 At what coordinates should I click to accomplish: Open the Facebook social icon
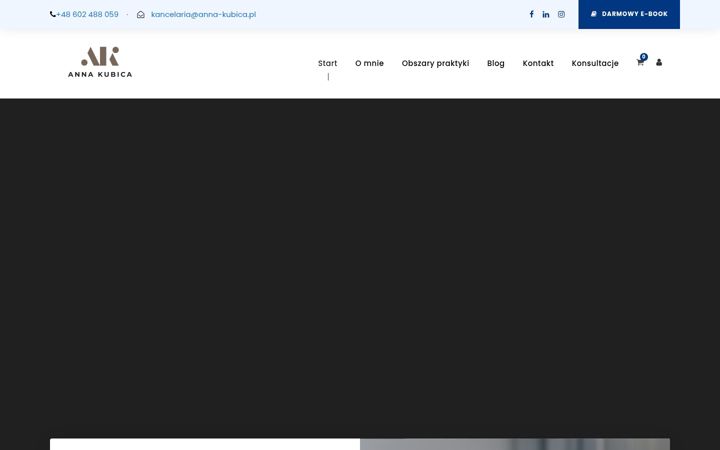531,14
